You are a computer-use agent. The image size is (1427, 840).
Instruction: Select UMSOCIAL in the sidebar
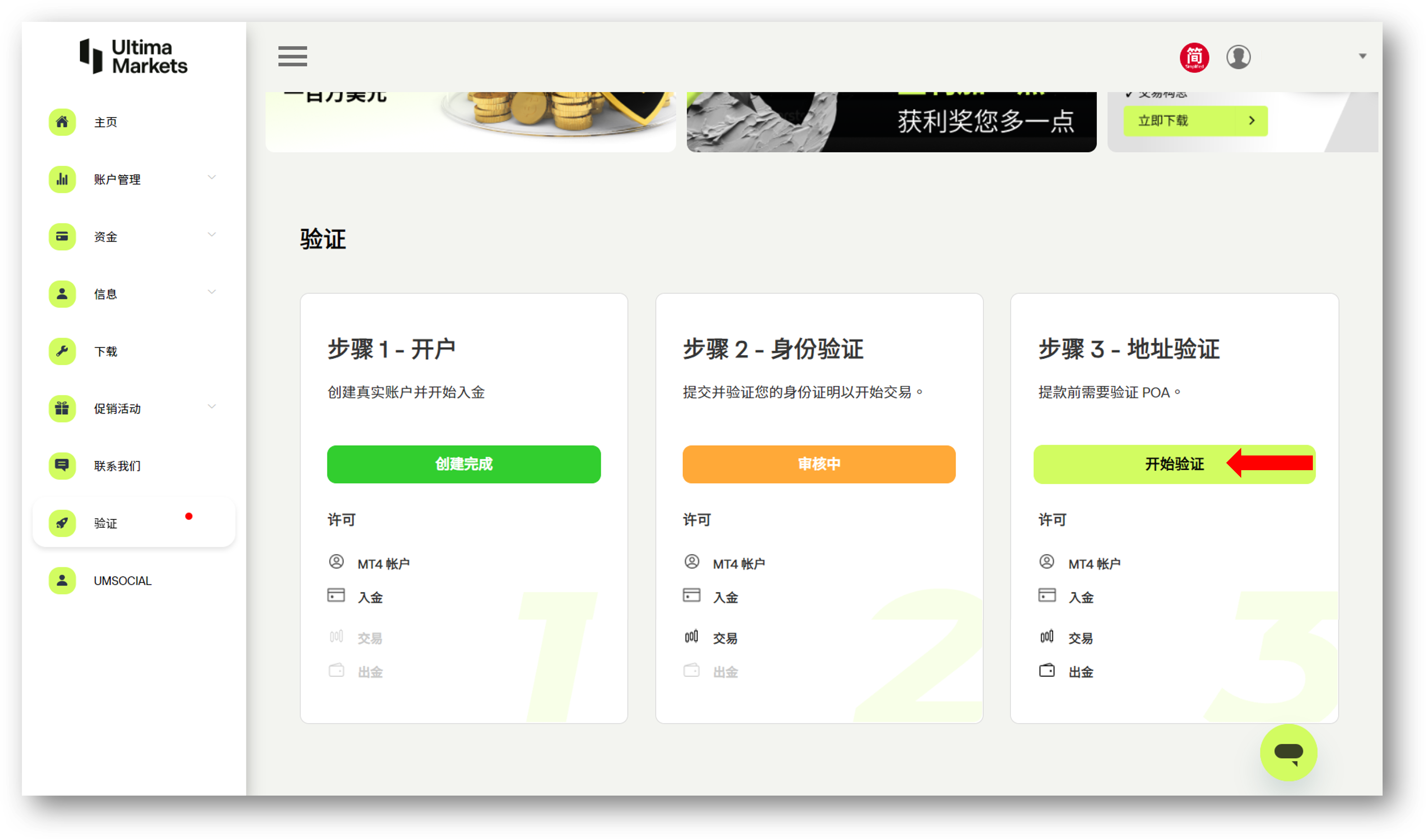[122, 581]
